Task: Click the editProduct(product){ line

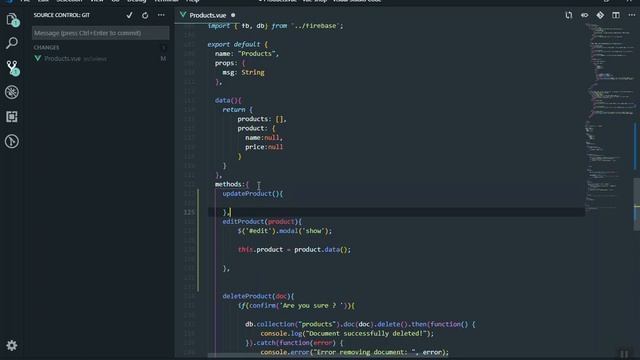Action: (262, 222)
